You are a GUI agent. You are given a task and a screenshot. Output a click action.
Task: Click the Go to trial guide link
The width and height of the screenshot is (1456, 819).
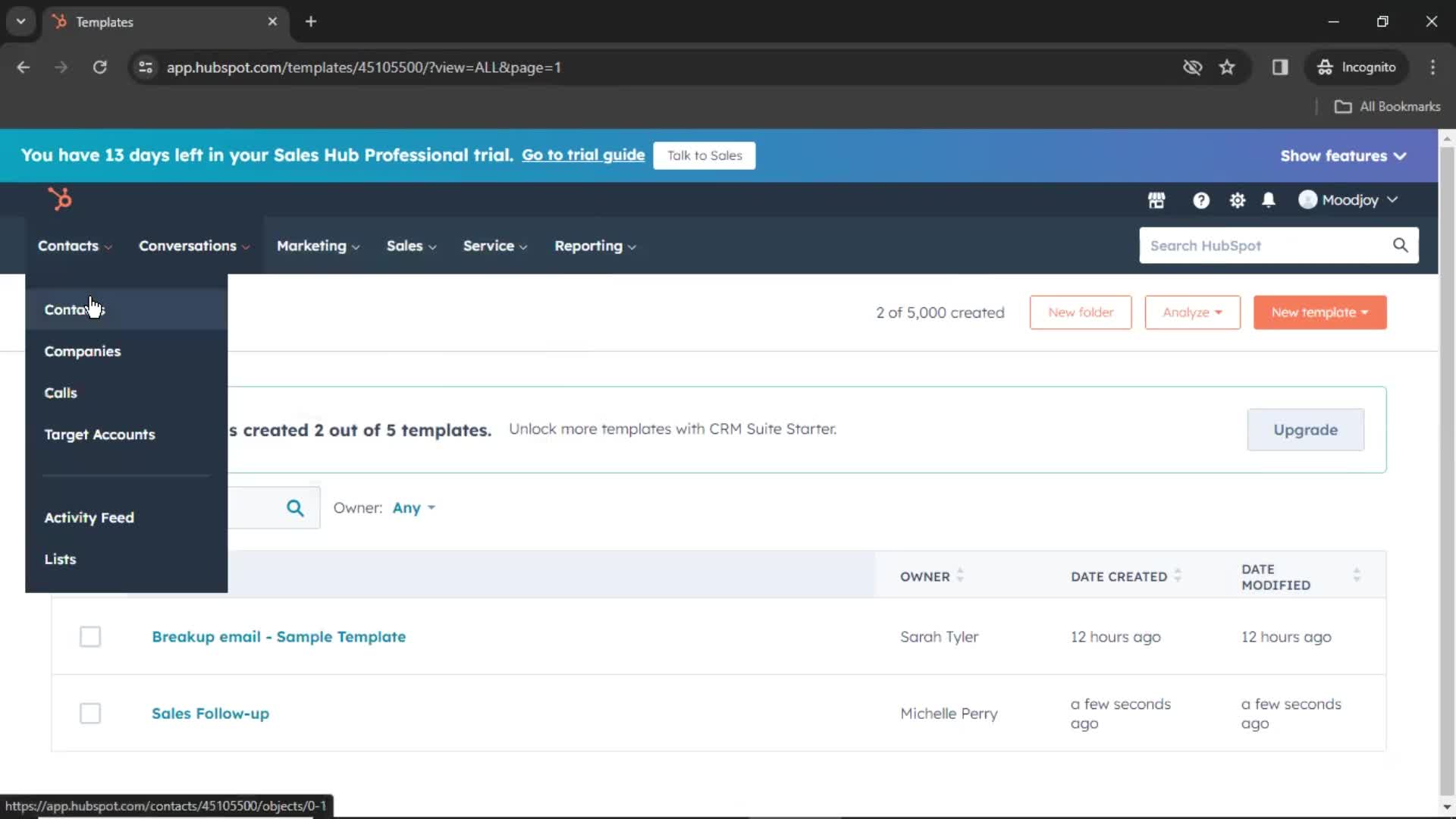[x=583, y=155]
